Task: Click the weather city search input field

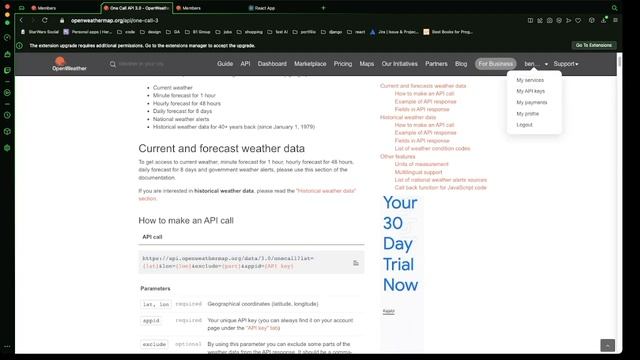Action: [141, 64]
